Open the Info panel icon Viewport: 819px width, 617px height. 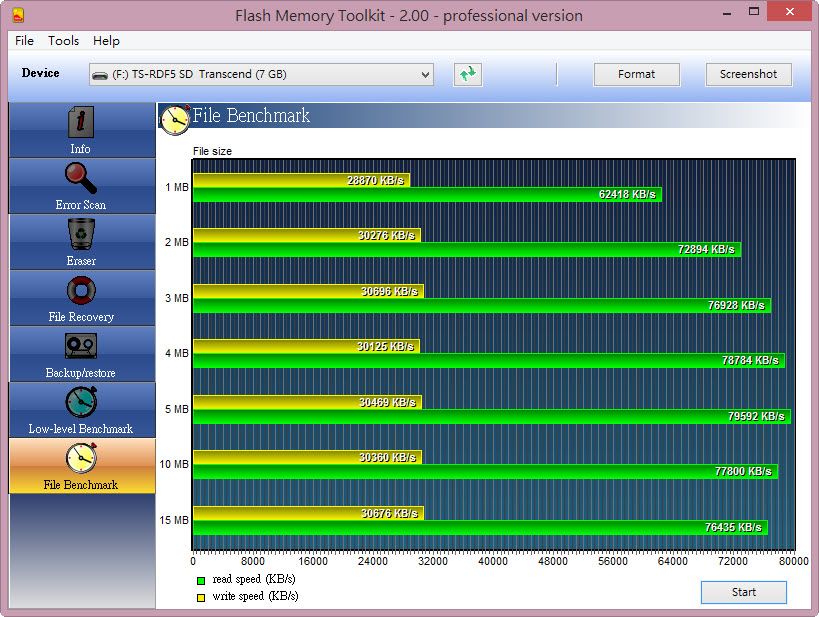(x=80, y=123)
